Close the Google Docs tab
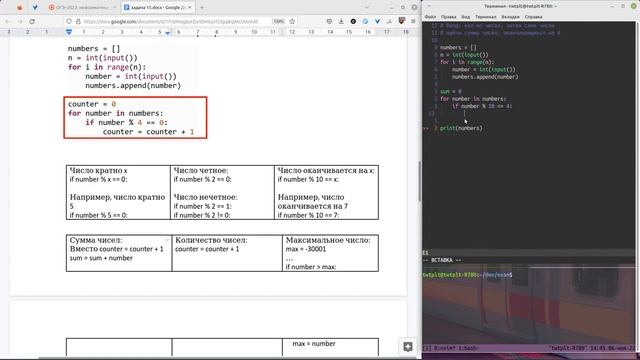The image size is (640, 360). point(190,7)
